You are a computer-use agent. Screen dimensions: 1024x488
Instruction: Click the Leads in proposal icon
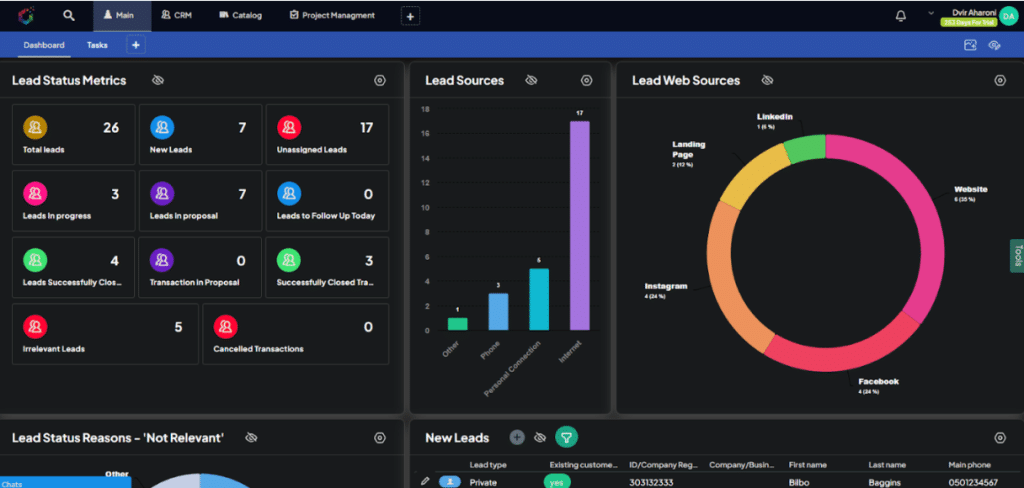pos(162,193)
